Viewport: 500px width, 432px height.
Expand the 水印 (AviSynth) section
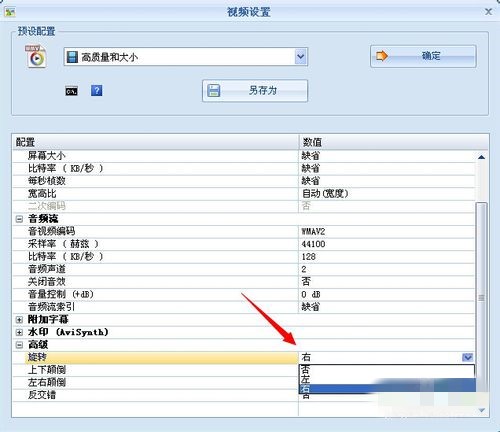(x=19, y=332)
